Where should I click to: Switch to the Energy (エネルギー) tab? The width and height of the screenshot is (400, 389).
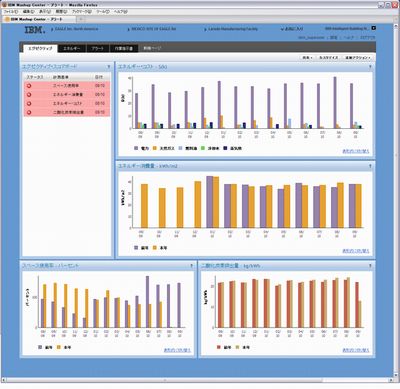coord(72,48)
